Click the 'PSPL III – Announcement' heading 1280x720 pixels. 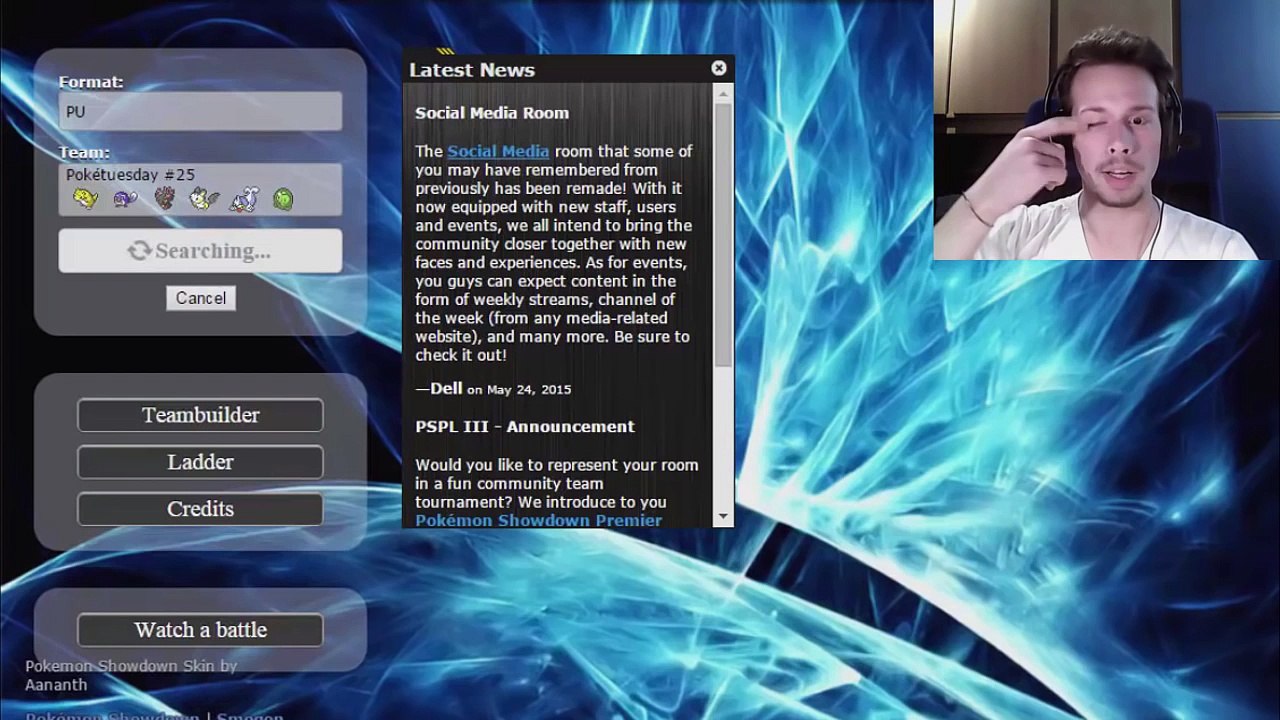pos(525,426)
